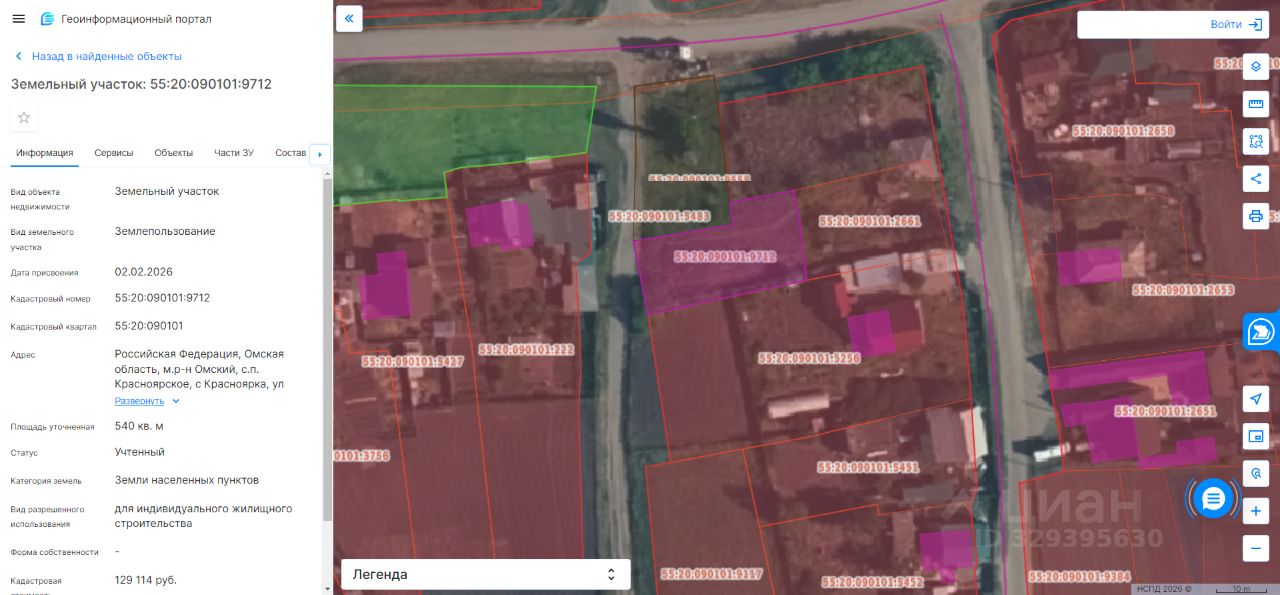Screen dimensions: 1280x595
Task: Expand the Легенда dropdown
Action: [486, 574]
